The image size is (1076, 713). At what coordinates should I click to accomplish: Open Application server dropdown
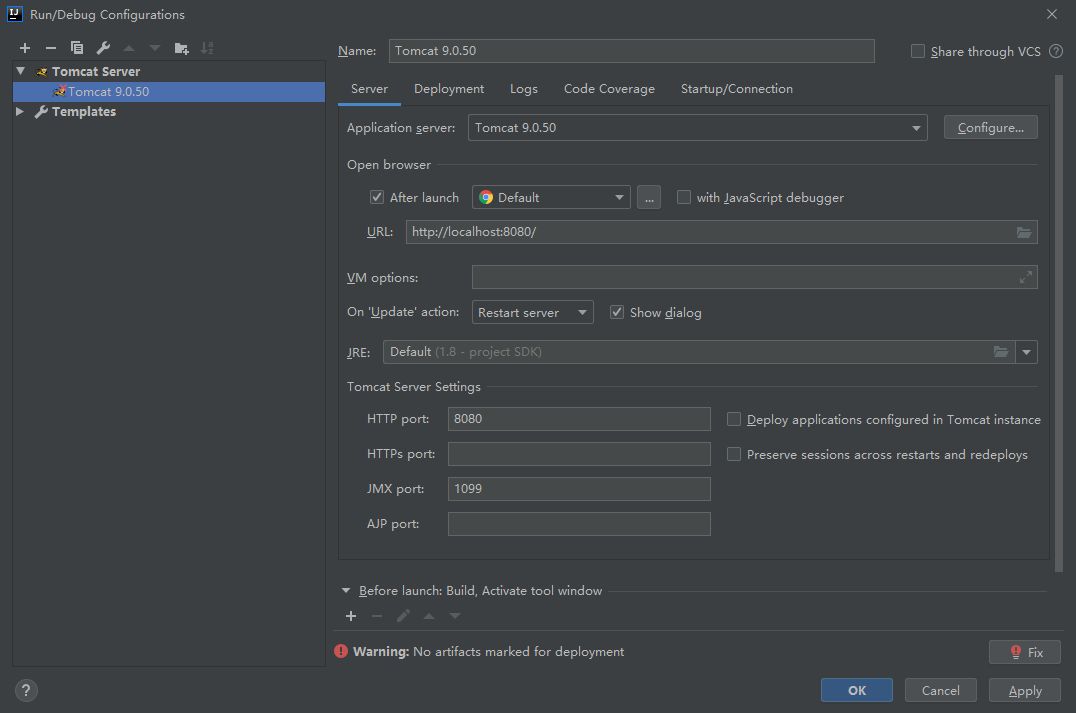click(x=915, y=128)
